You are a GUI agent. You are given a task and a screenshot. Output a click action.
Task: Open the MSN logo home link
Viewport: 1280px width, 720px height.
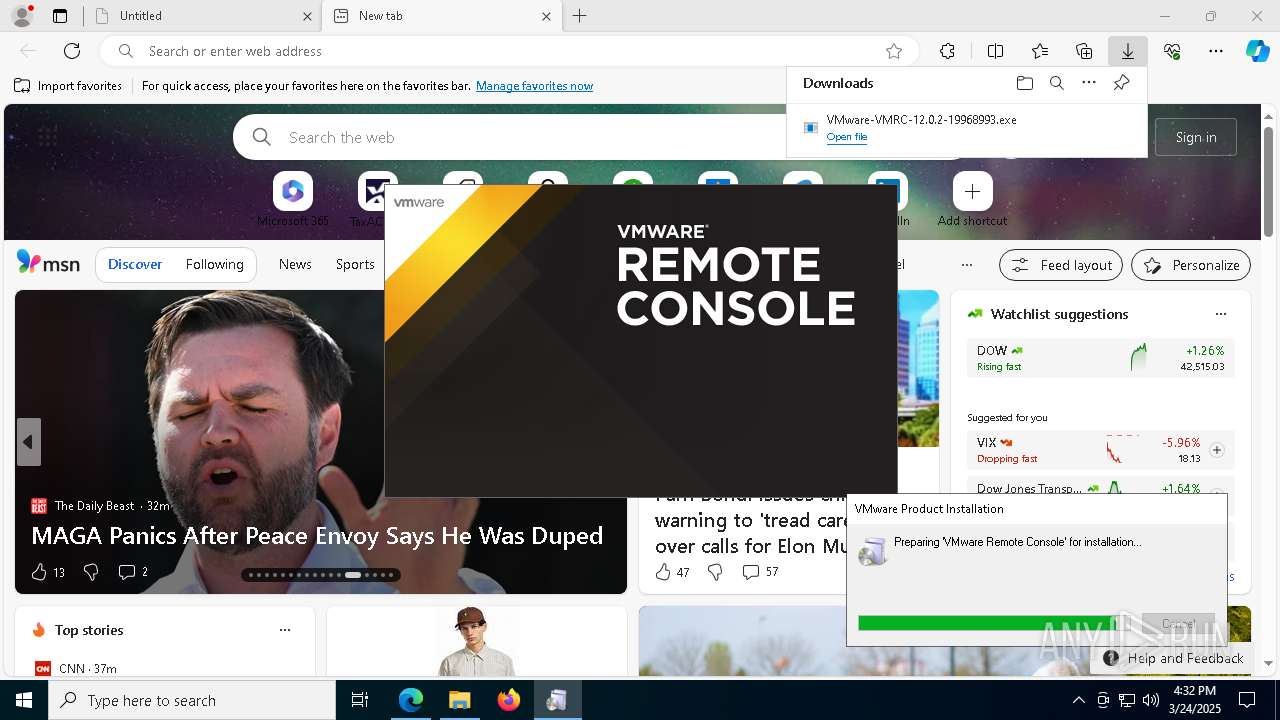(48, 263)
